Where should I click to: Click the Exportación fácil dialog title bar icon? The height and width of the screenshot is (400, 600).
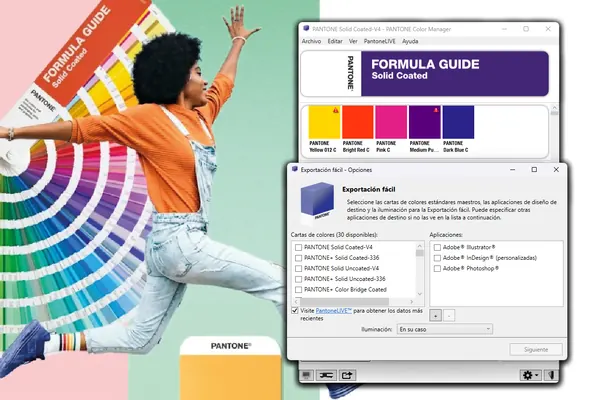click(x=295, y=169)
